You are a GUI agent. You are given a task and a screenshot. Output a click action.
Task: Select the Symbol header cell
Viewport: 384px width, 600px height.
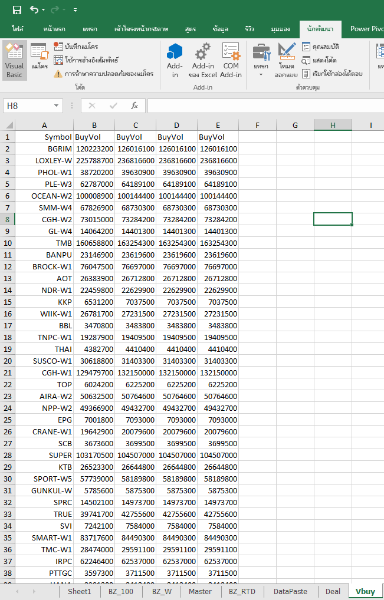pyautogui.click(x=44, y=137)
